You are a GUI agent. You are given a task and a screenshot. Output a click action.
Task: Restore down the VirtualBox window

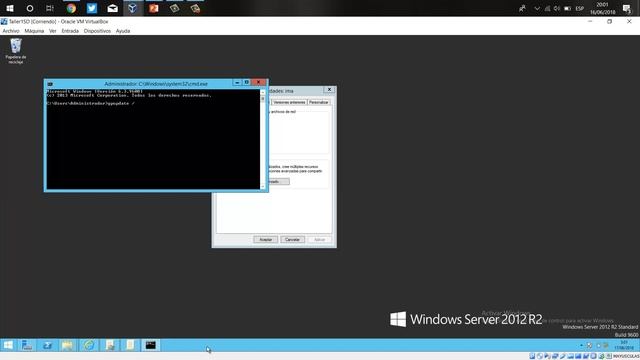(610, 22)
